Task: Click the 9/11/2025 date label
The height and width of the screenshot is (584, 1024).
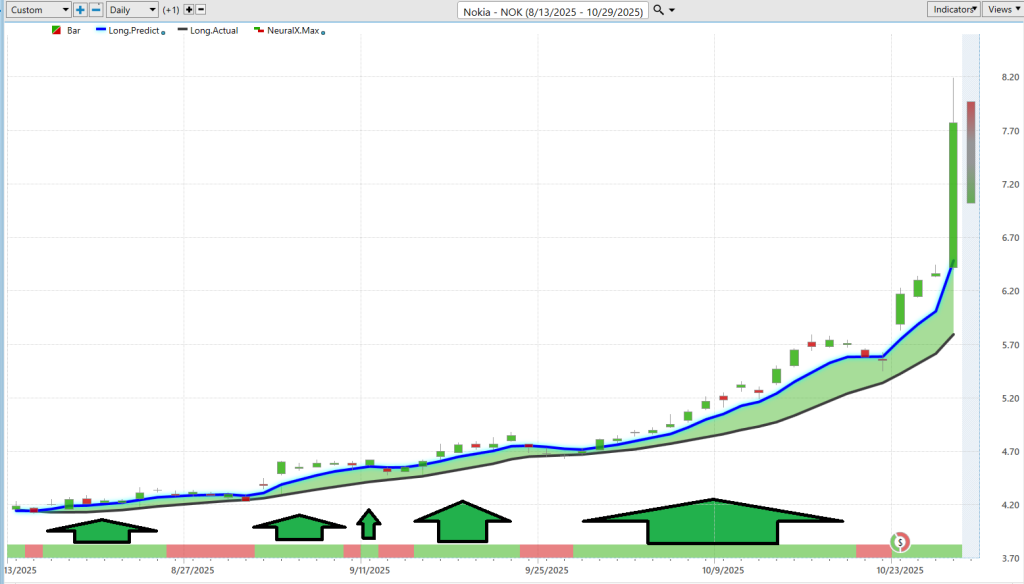Action: click(370, 570)
